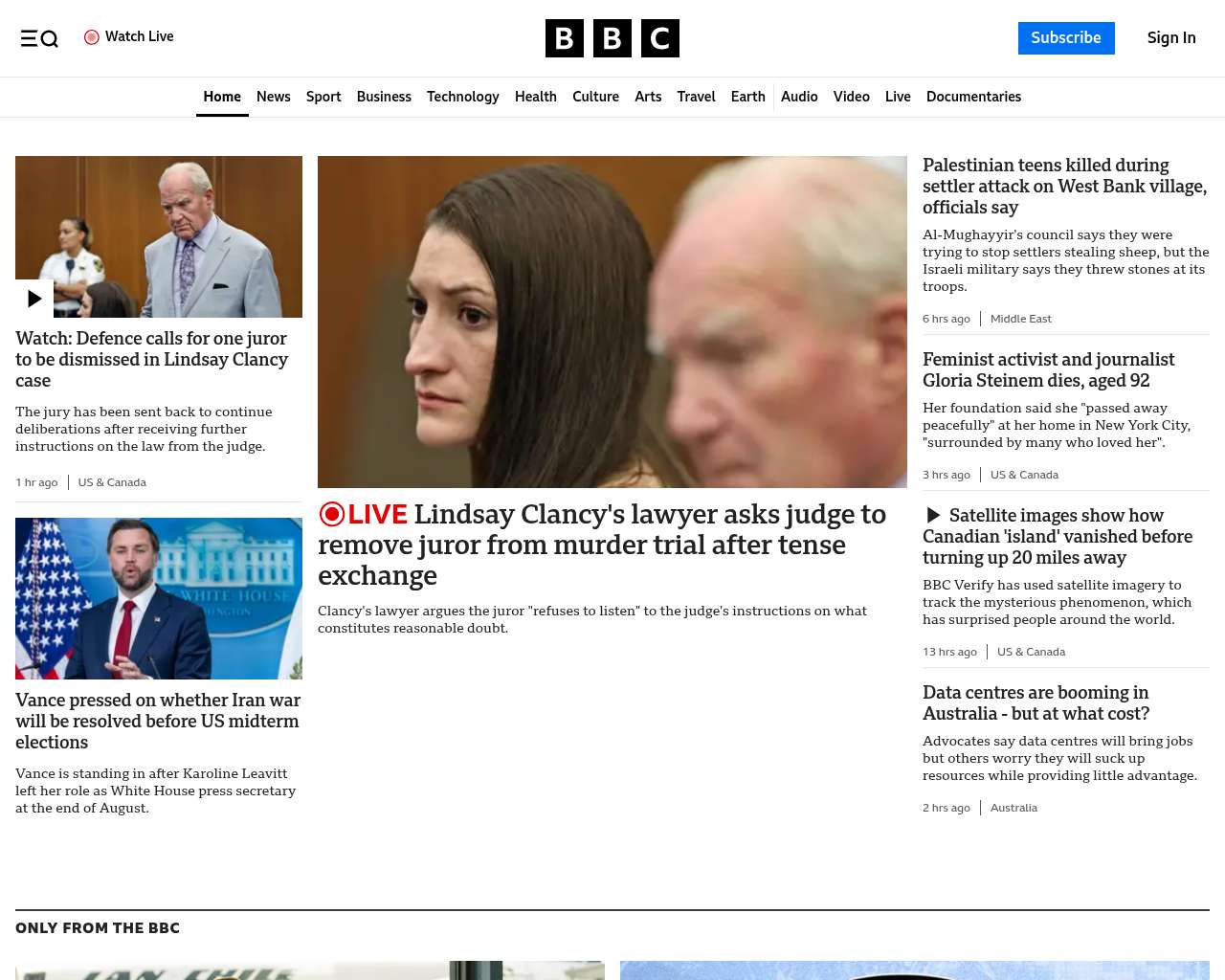The image size is (1225, 980).
Task: Click play icon beside Satellite images headline
Action: pyautogui.click(x=933, y=516)
